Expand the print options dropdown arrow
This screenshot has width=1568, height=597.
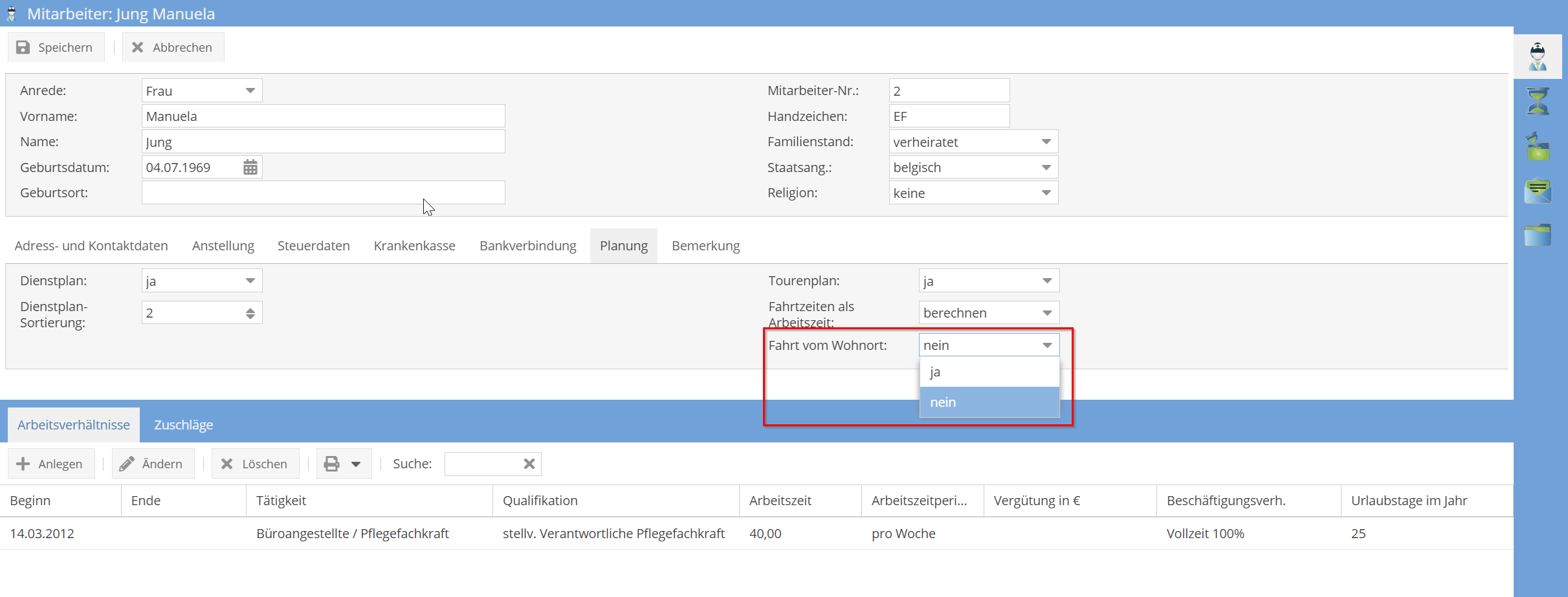tap(356, 464)
